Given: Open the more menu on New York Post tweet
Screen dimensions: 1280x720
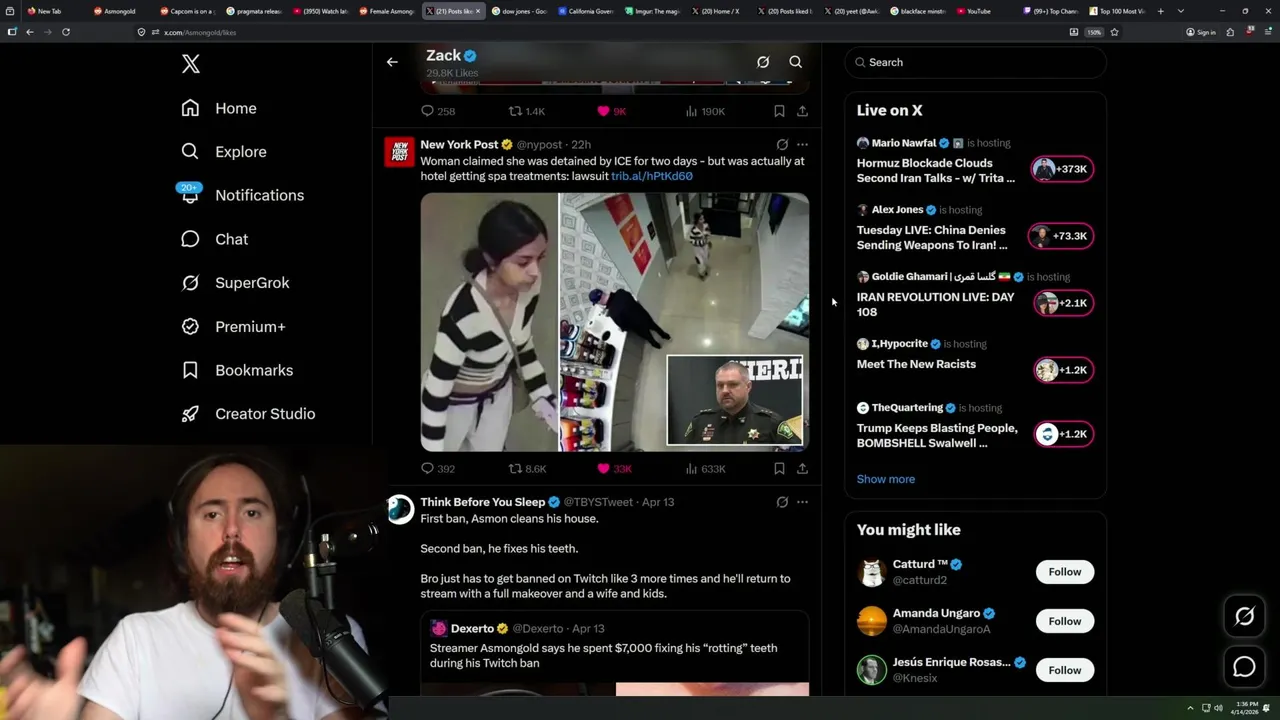Looking at the screenshot, I should click(x=802, y=145).
